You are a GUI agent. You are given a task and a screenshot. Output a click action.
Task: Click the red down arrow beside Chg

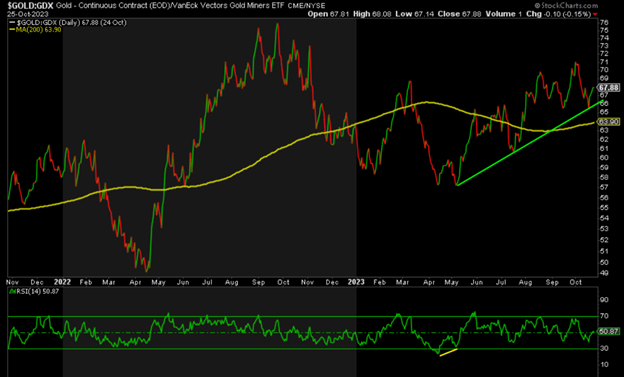595,14
